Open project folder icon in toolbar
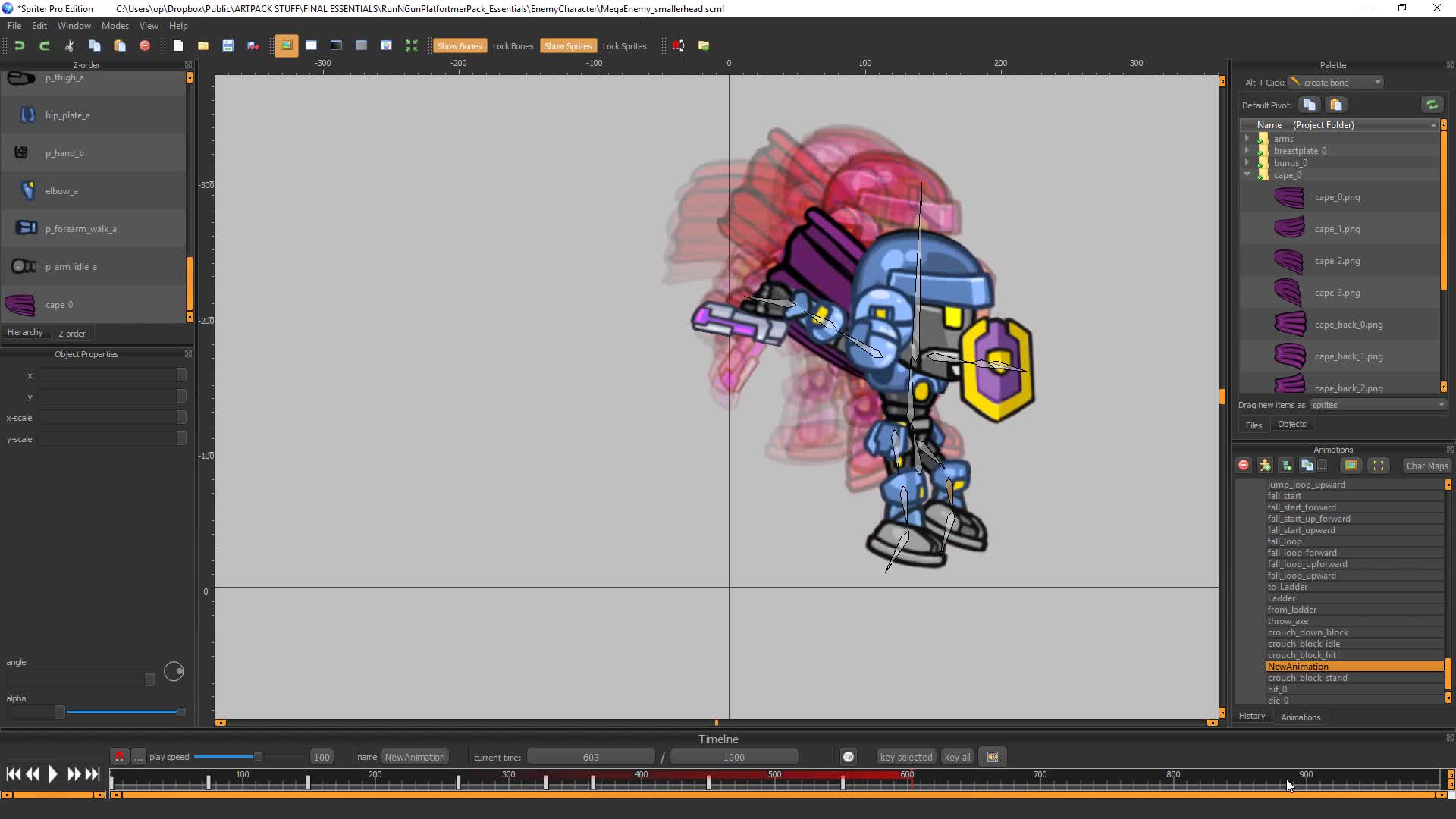Image resolution: width=1456 pixels, height=819 pixels. tap(202, 45)
